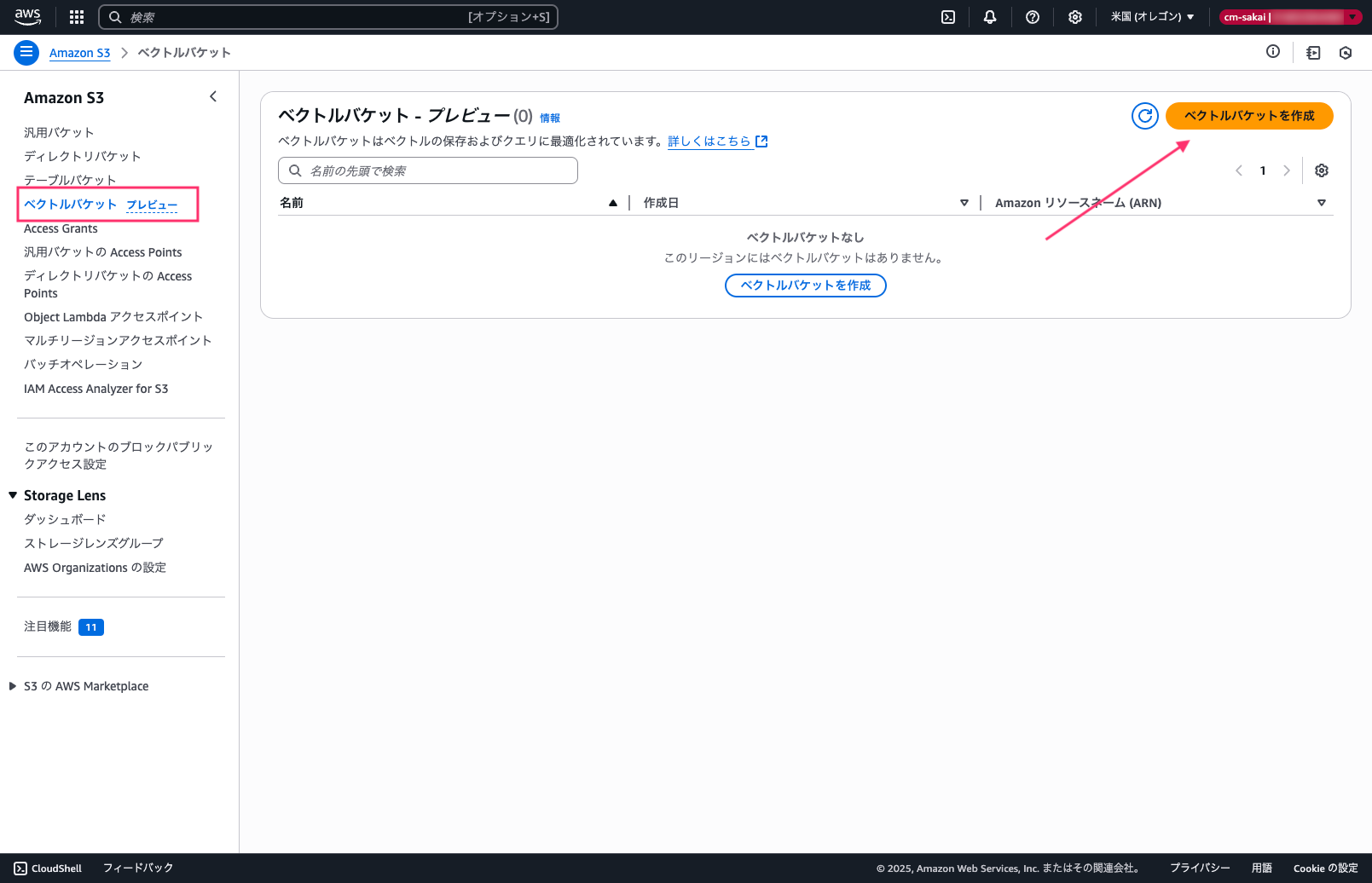Open 用語 link in footer

click(x=1262, y=869)
